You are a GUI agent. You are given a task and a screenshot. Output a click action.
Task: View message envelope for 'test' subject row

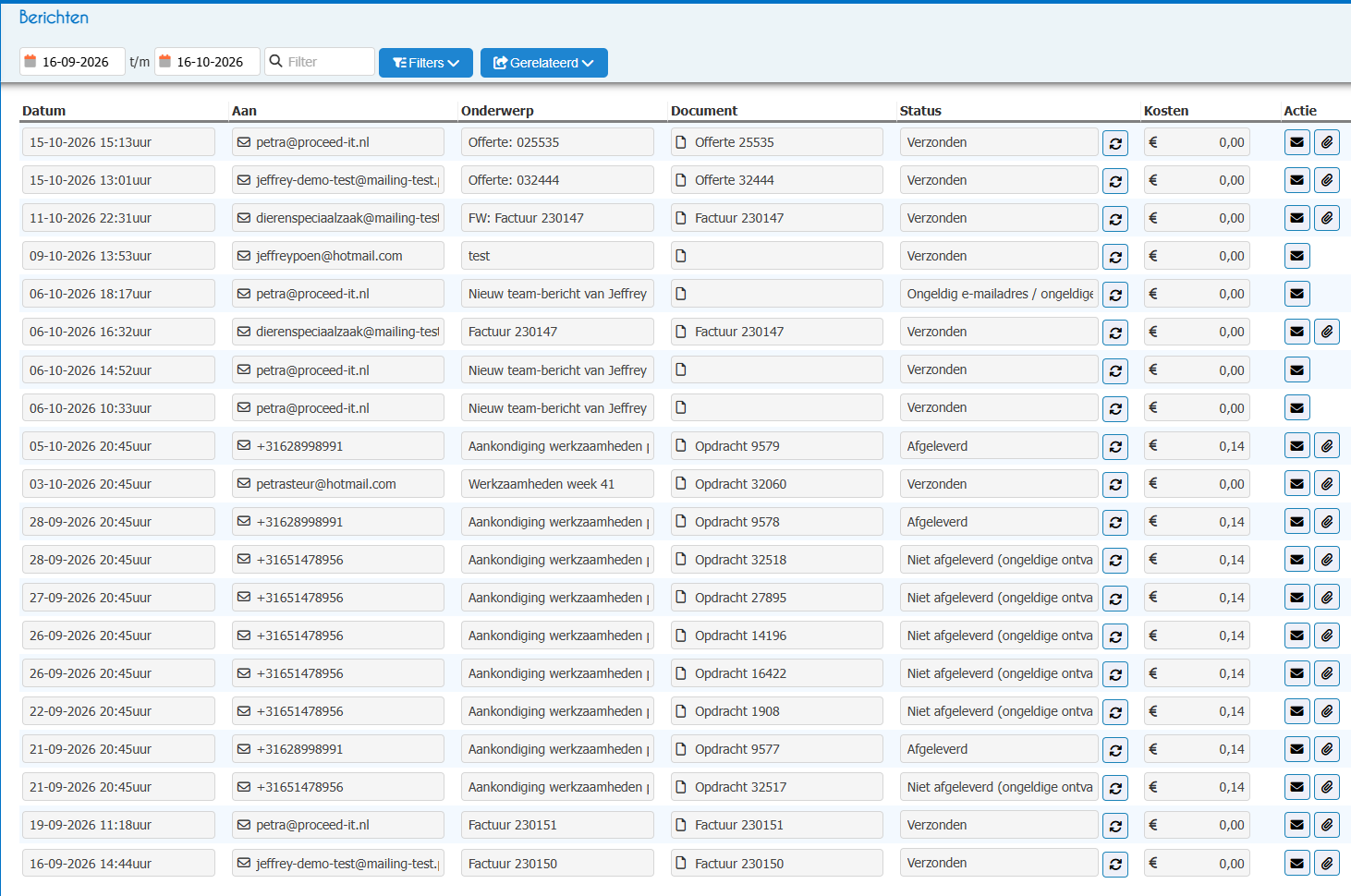pos(1297,256)
